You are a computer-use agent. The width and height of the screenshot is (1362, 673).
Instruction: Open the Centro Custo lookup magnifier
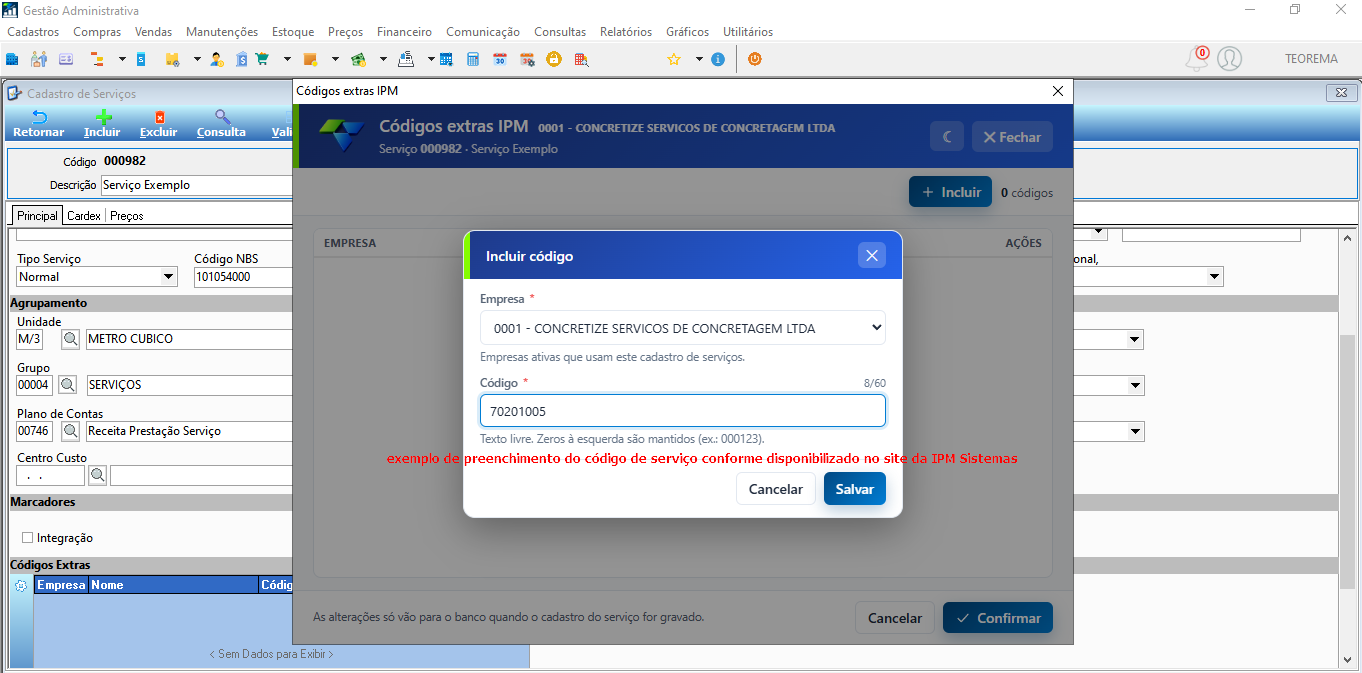click(x=97, y=475)
